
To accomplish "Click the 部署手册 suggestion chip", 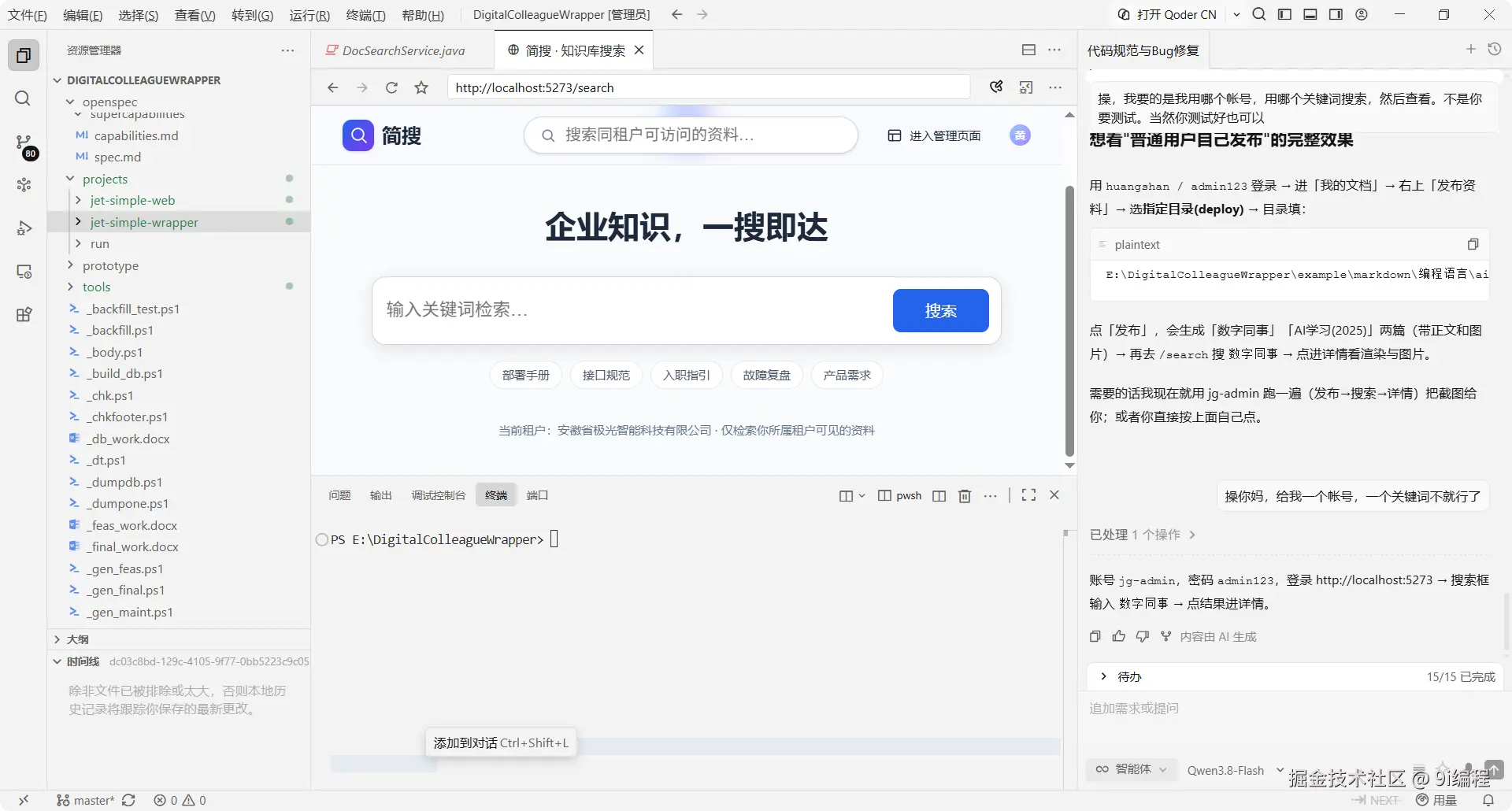I will [525, 375].
